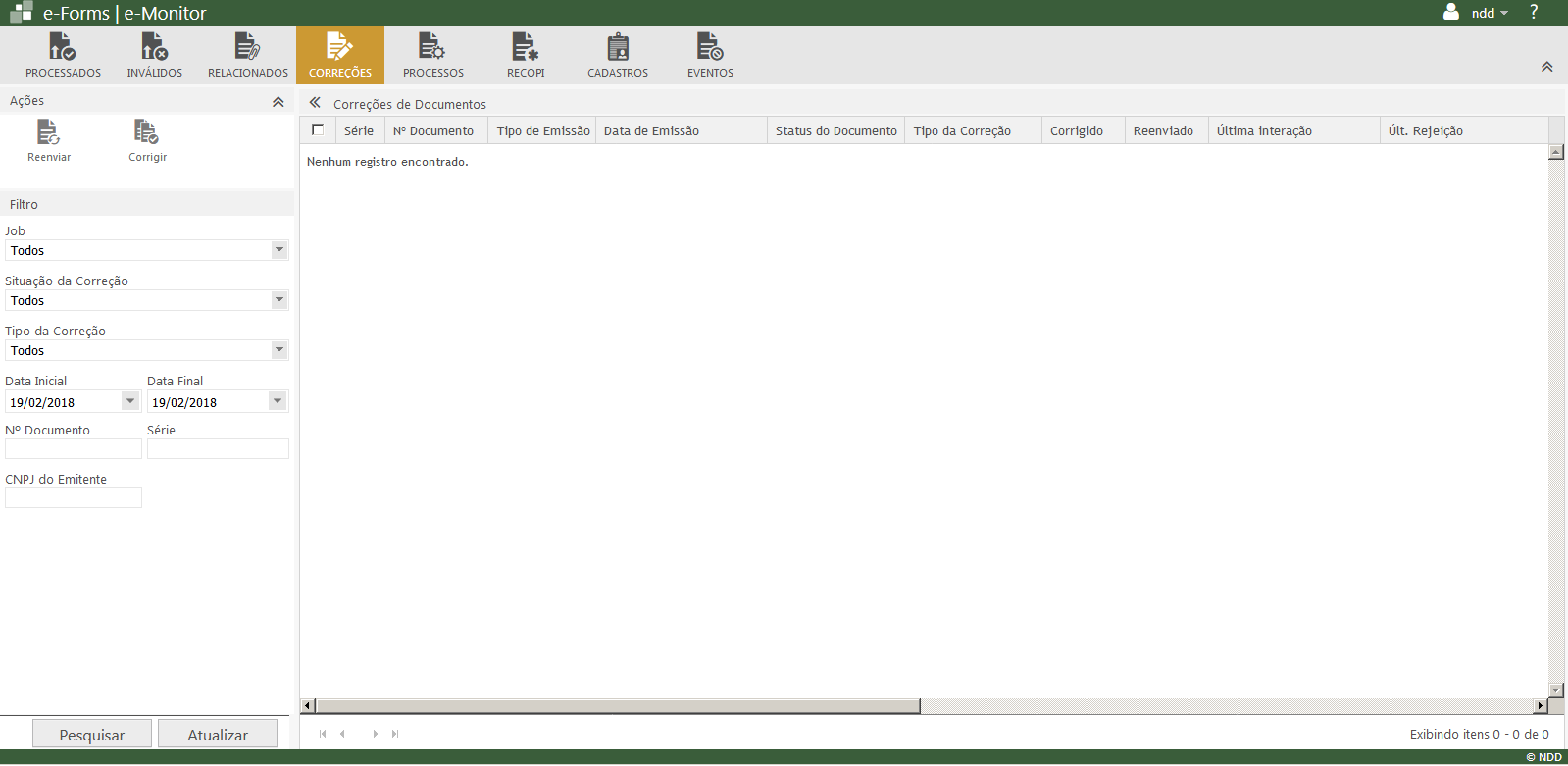Collapse the top ribbon toolbar
This screenshot has width=1568, height=766.
[1546, 67]
